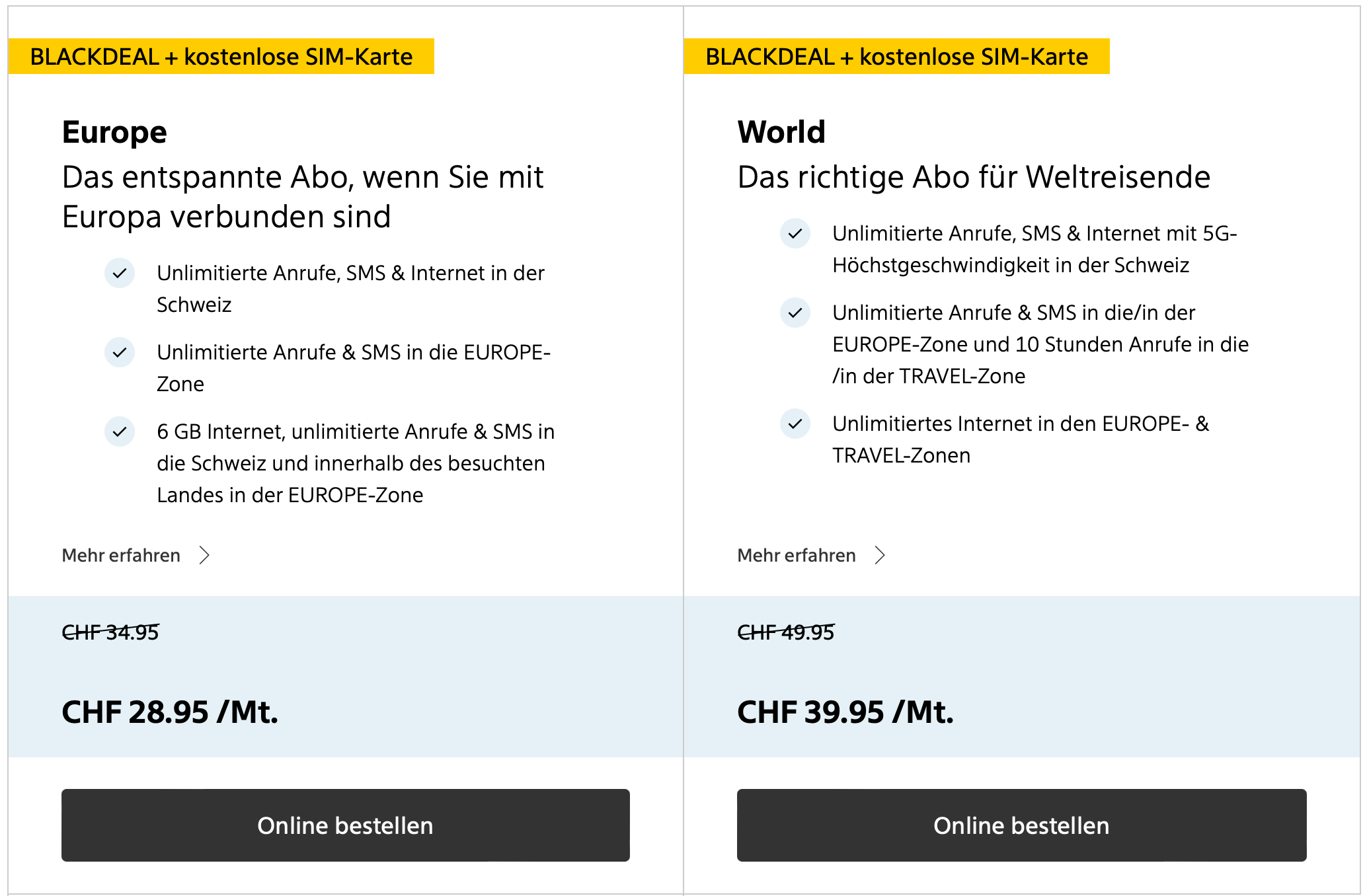Click the crossed-out CHF 34.95 price
This screenshot has height=896, width=1367.
110,632
